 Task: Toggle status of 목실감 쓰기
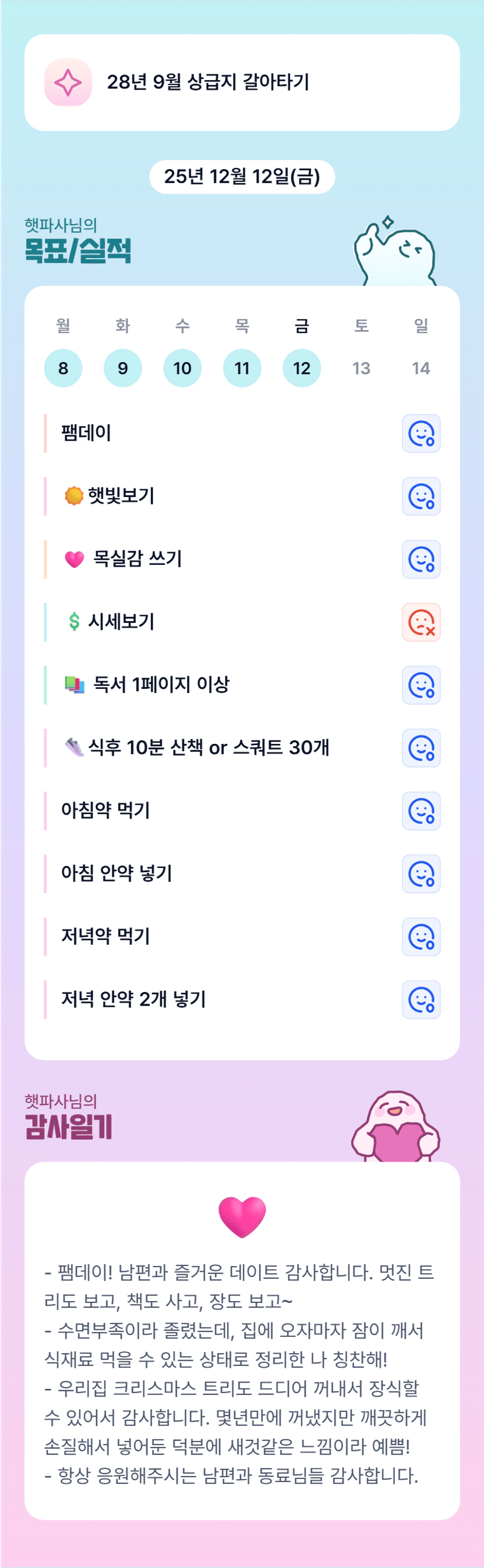[421, 559]
